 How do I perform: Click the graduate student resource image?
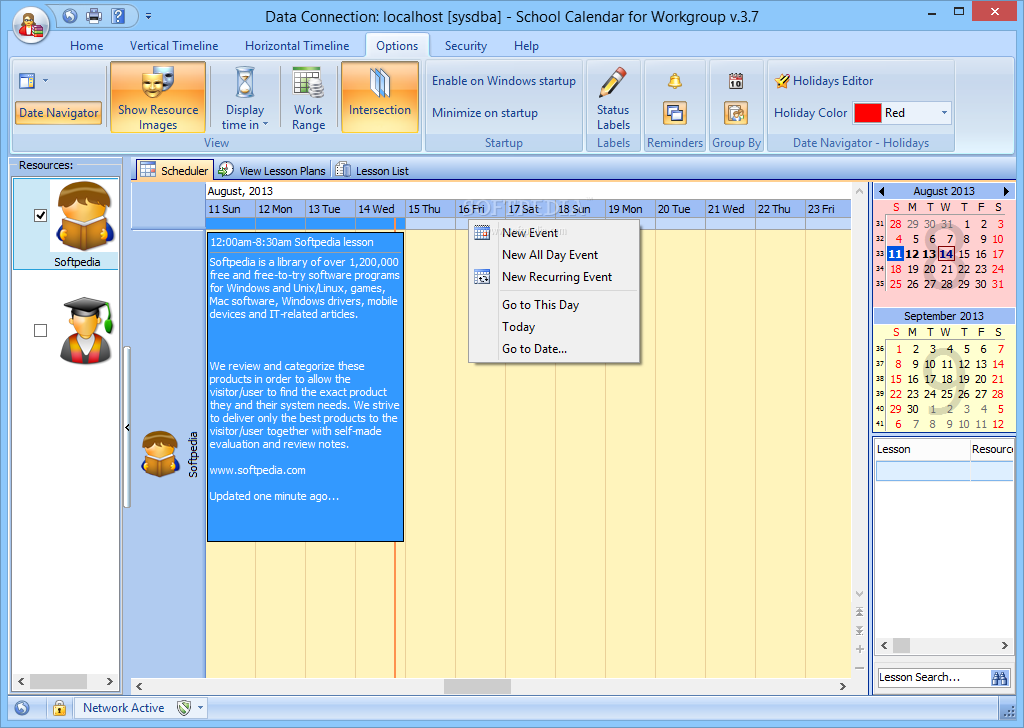click(86, 330)
